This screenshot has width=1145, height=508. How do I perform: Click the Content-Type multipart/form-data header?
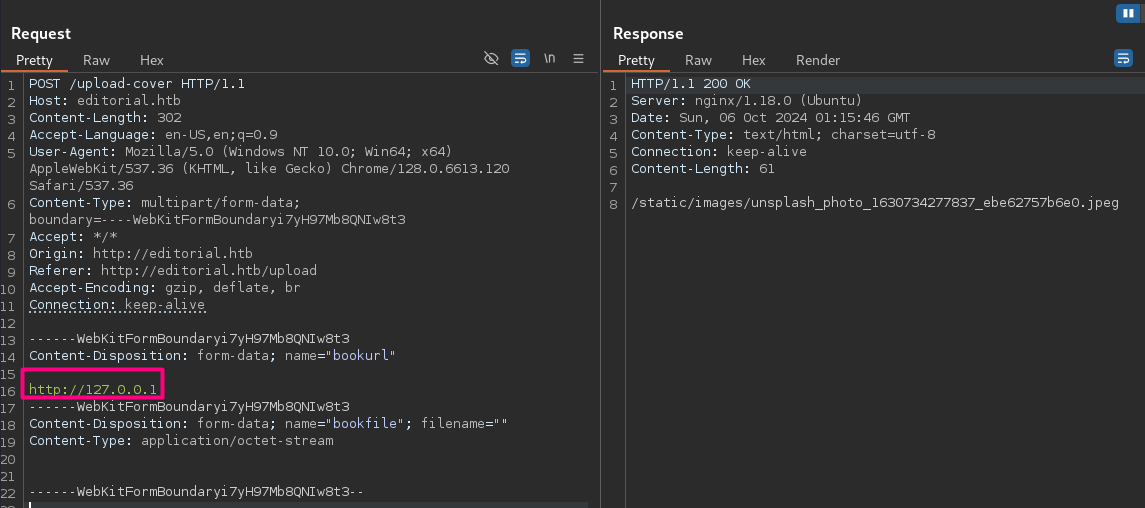tap(164, 203)
